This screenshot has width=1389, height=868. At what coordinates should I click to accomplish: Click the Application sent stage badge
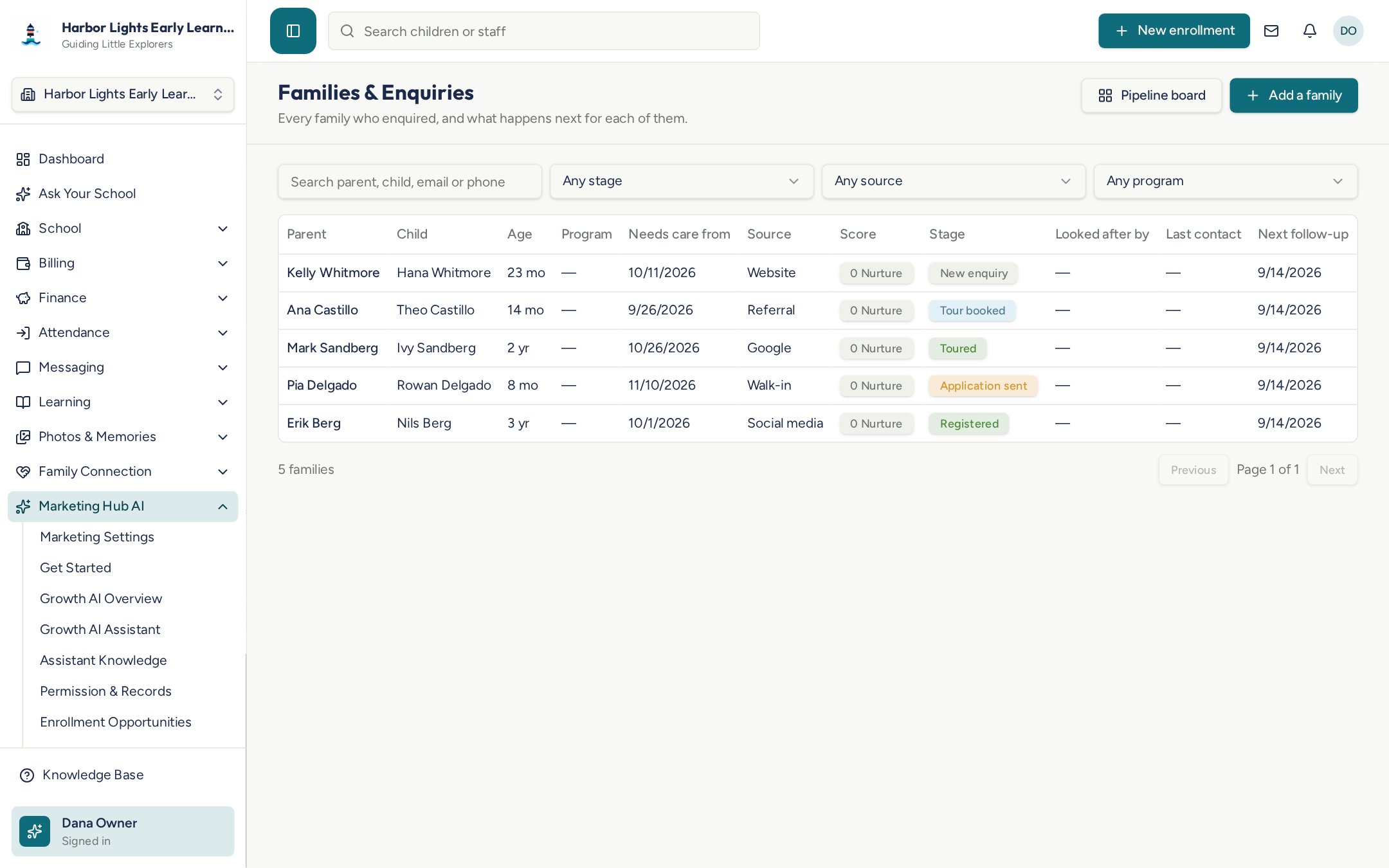tap(983, 386)
